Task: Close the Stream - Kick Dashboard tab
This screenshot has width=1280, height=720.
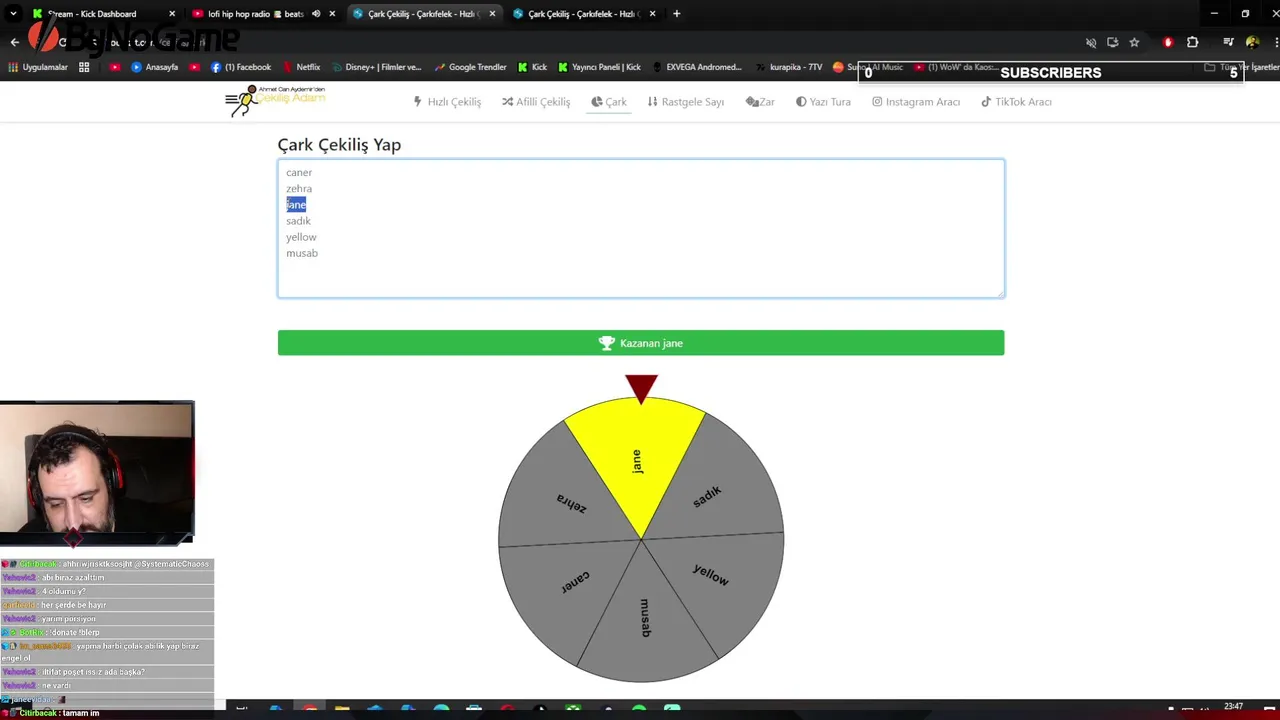Action: [x=172, y=14]
